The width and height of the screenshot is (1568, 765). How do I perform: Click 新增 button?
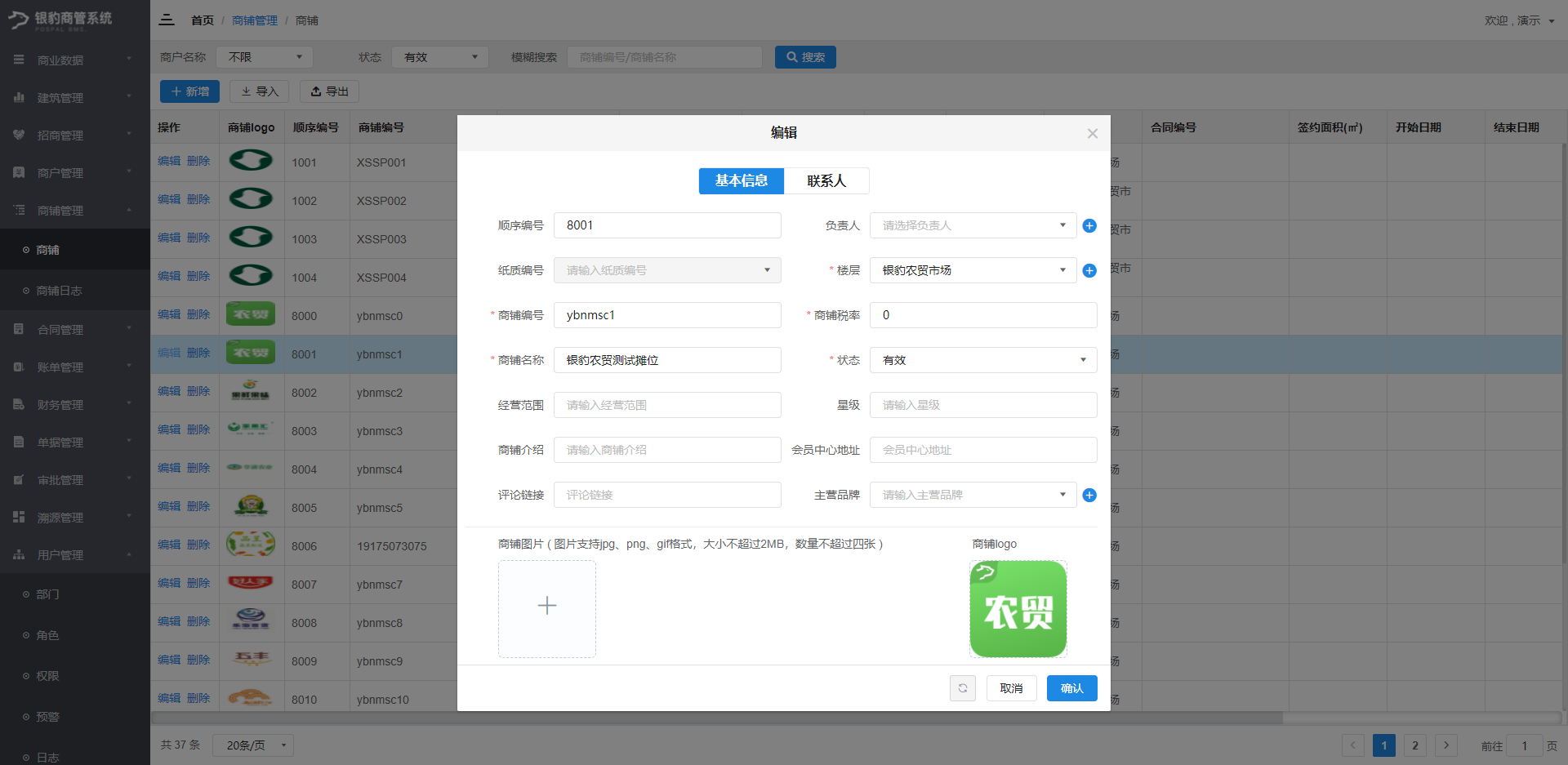tap(189, 91)
